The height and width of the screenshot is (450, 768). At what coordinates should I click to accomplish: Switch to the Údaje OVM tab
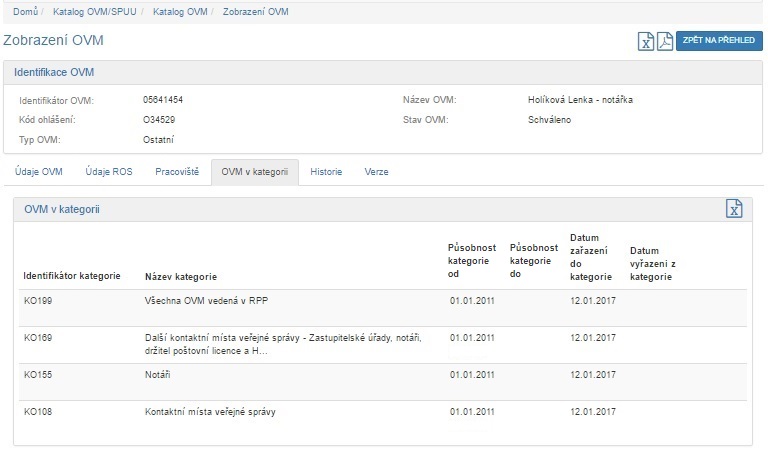[x=39, y=171]
